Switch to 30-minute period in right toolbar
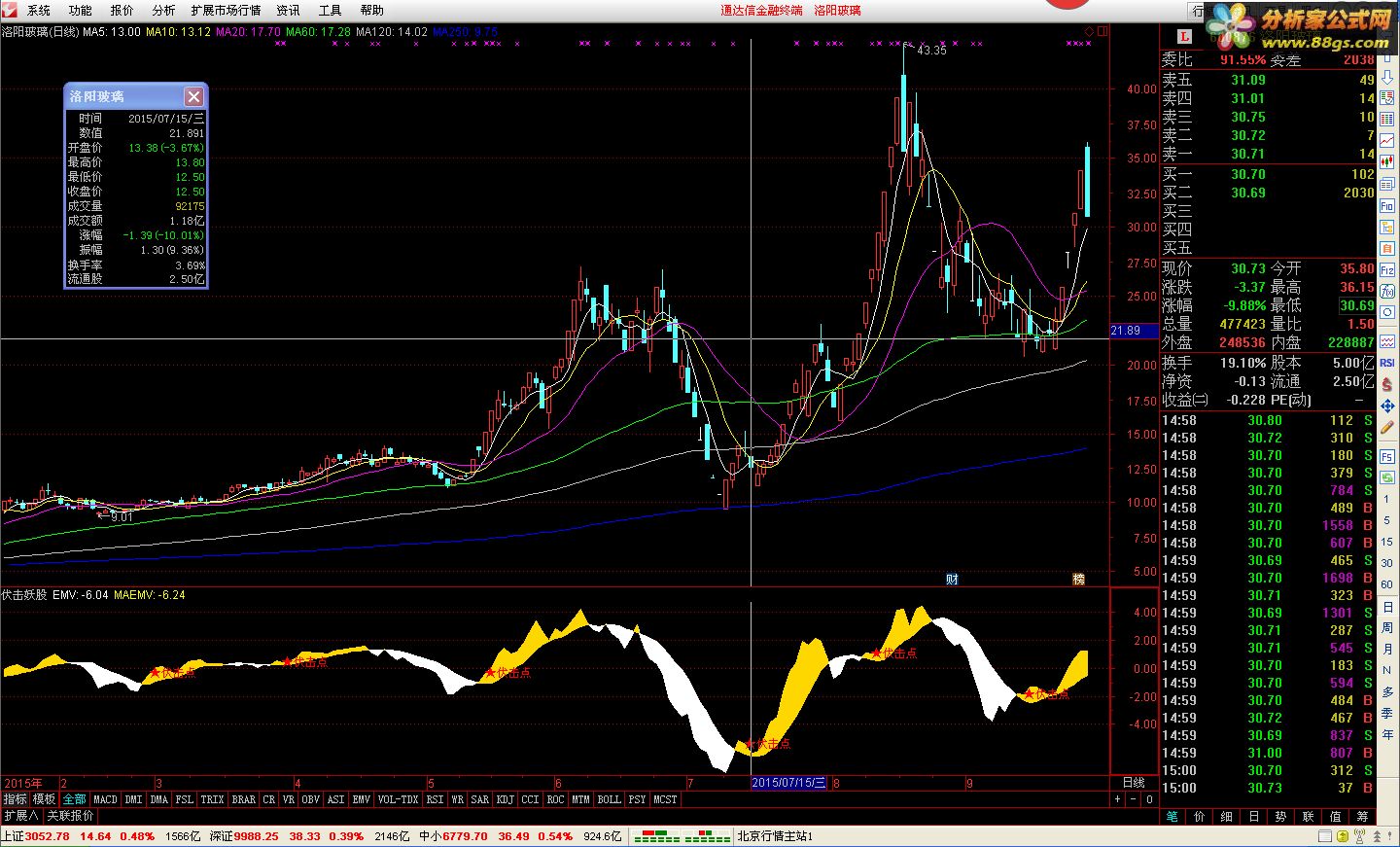Image resolution: width=1400 pixels, height=847 pixels. (x=1387, y=563)
